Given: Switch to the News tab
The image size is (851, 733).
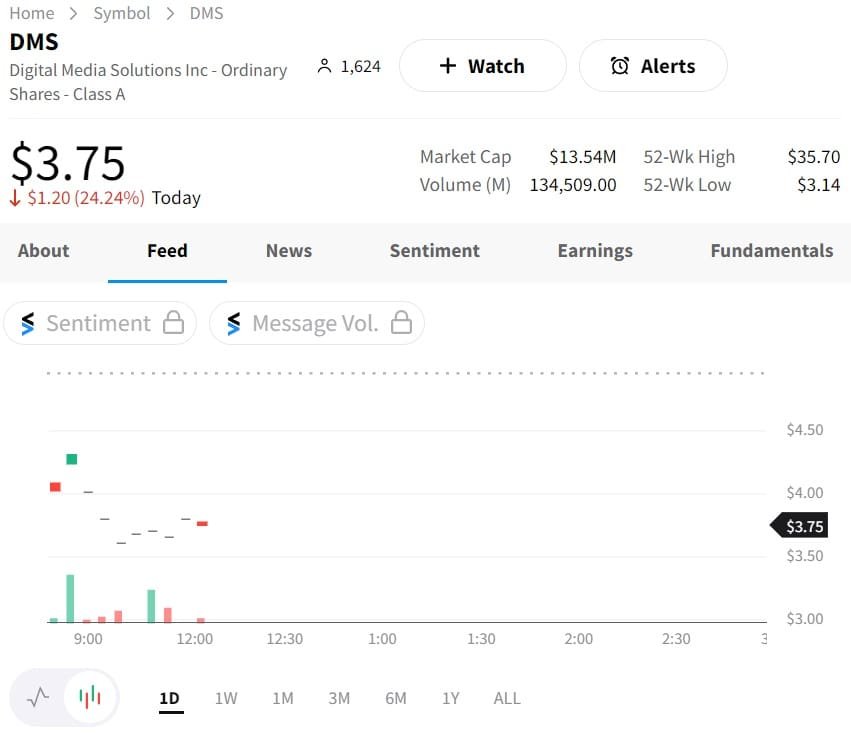Looking at the screenshot, I should (289, 251).
